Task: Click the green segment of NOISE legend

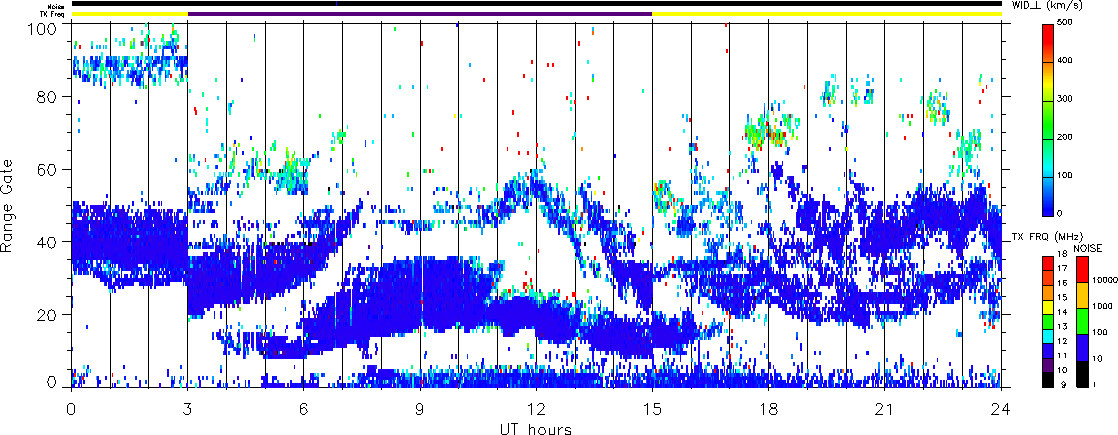Action: click(1082, 321)
